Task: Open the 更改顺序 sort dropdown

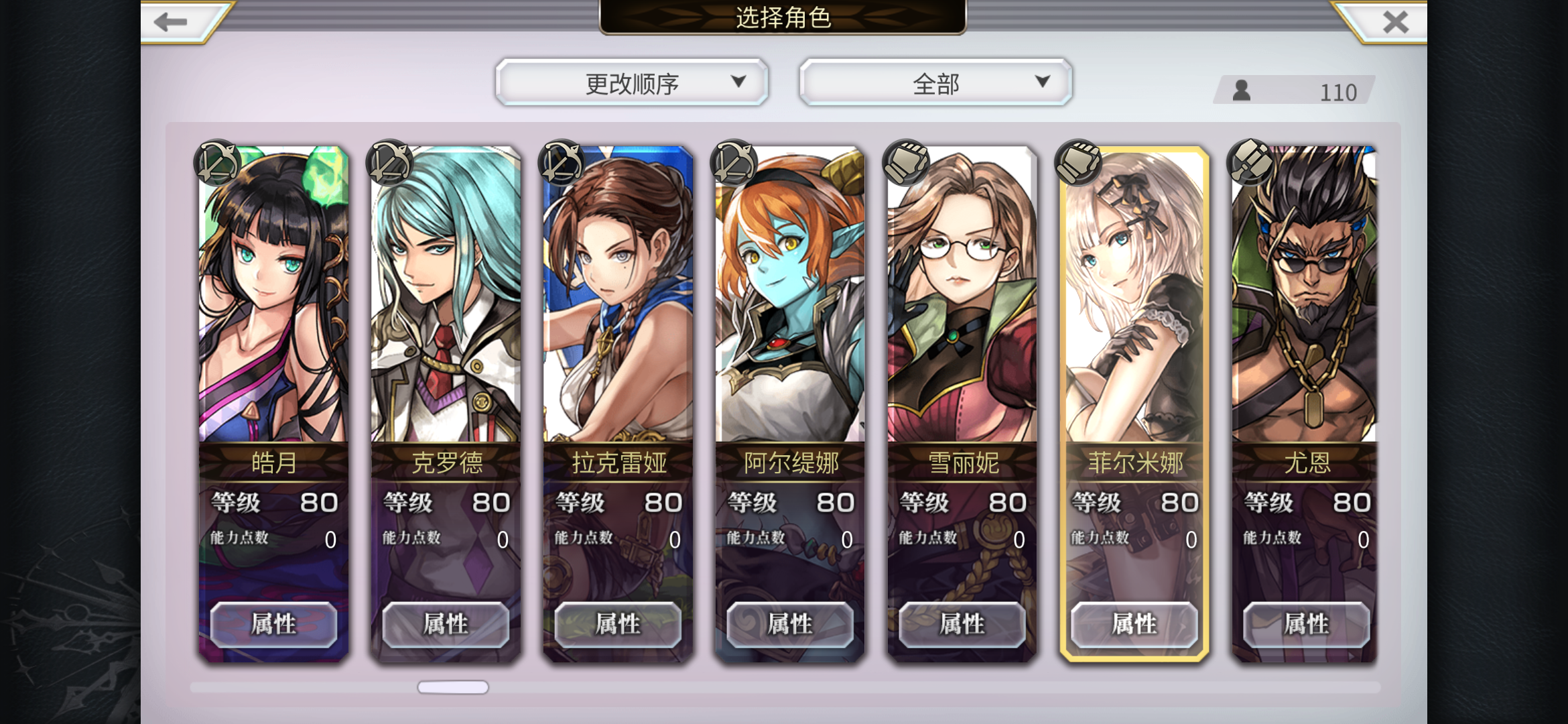Action: pos(632,82)
